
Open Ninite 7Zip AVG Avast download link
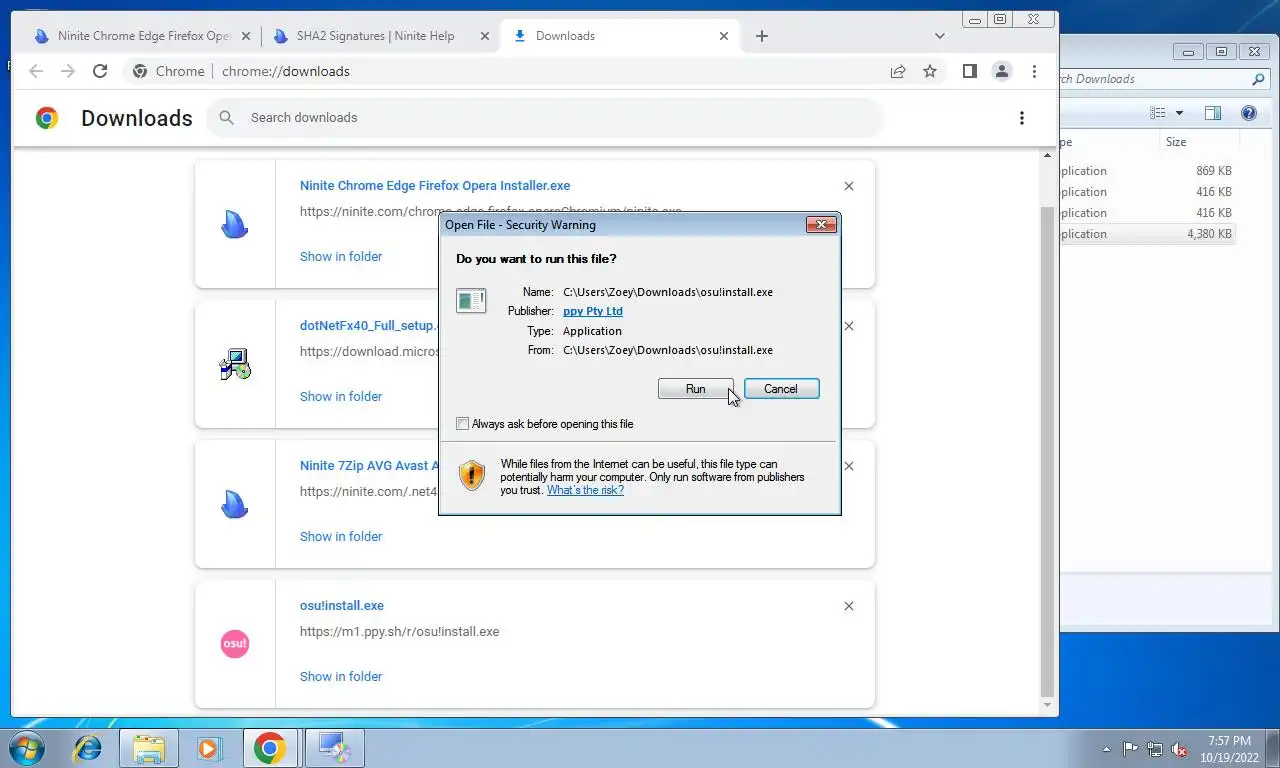point(369,466)
